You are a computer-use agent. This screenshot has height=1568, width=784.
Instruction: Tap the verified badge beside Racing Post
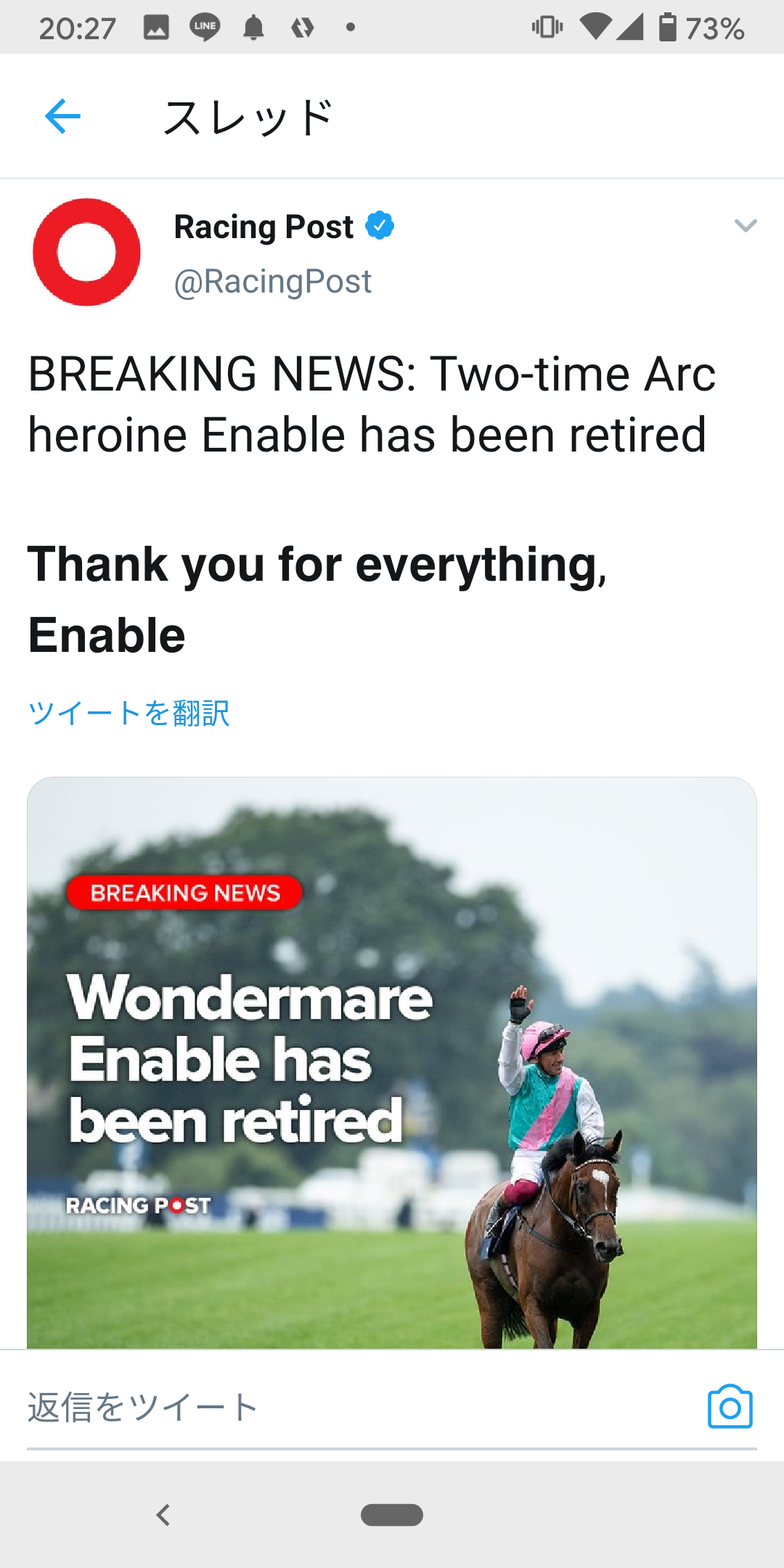click(x=380, y=226)
